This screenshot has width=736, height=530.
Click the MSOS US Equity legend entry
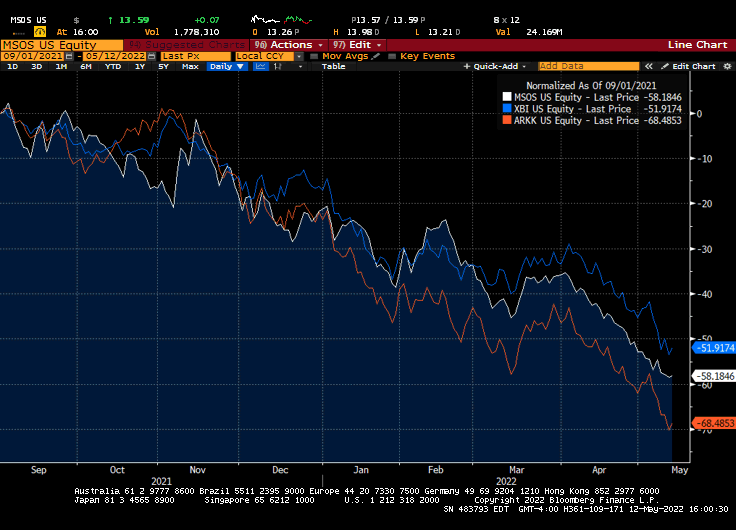point(592,97)
